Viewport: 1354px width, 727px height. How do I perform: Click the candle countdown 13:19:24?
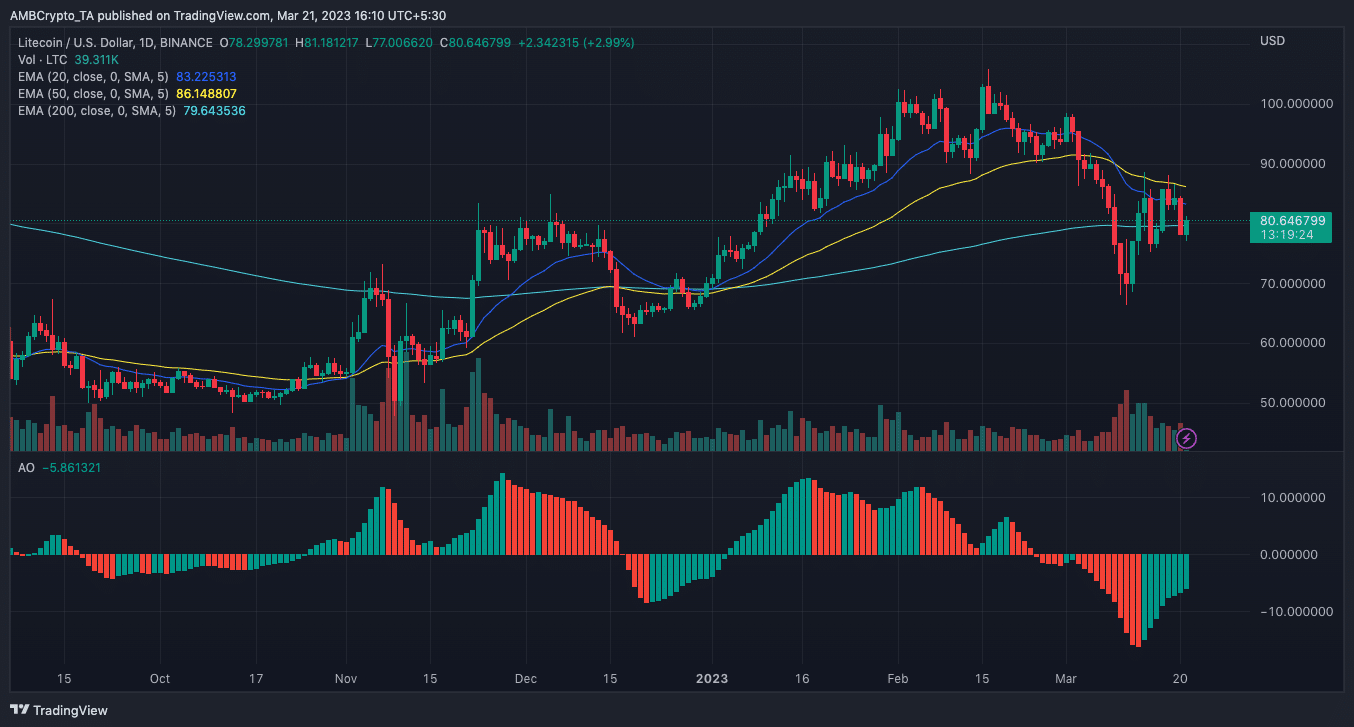coord(1286,235)
